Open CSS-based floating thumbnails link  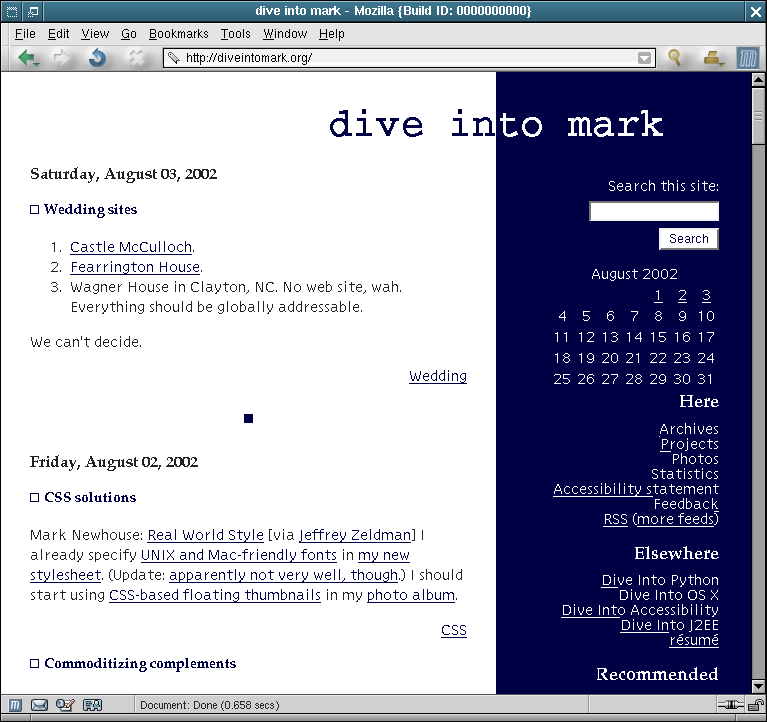coord(215,595)
